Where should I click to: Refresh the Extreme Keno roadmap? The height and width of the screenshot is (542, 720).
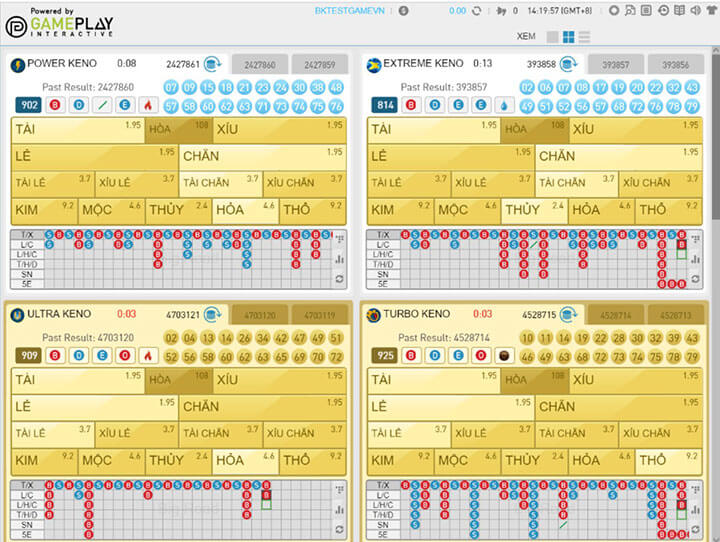695,279
